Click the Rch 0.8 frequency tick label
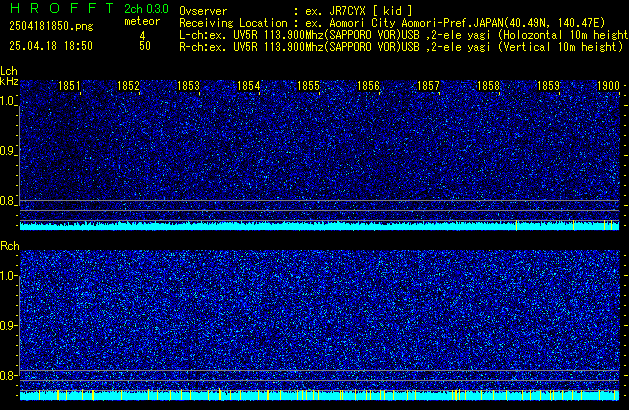629x410 pixels. (x=7, y=375)
